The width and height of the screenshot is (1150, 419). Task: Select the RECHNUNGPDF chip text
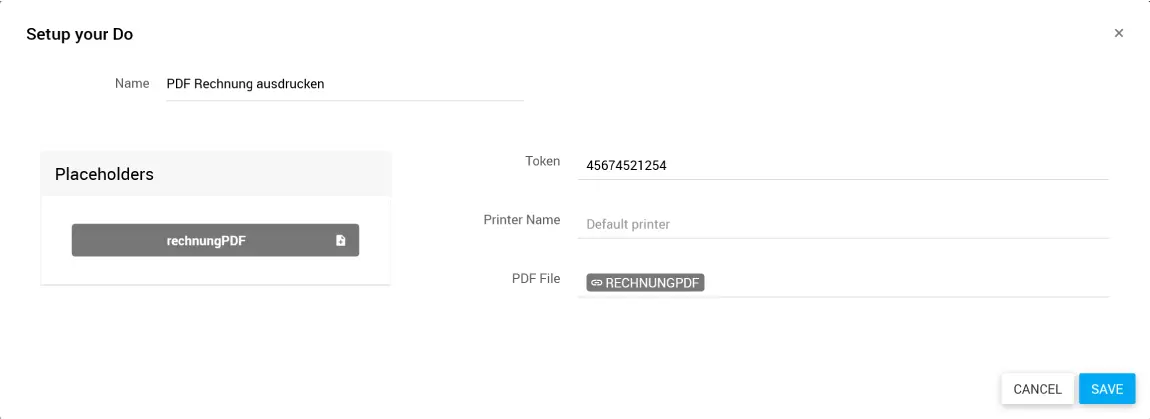(x=652, y=283)
